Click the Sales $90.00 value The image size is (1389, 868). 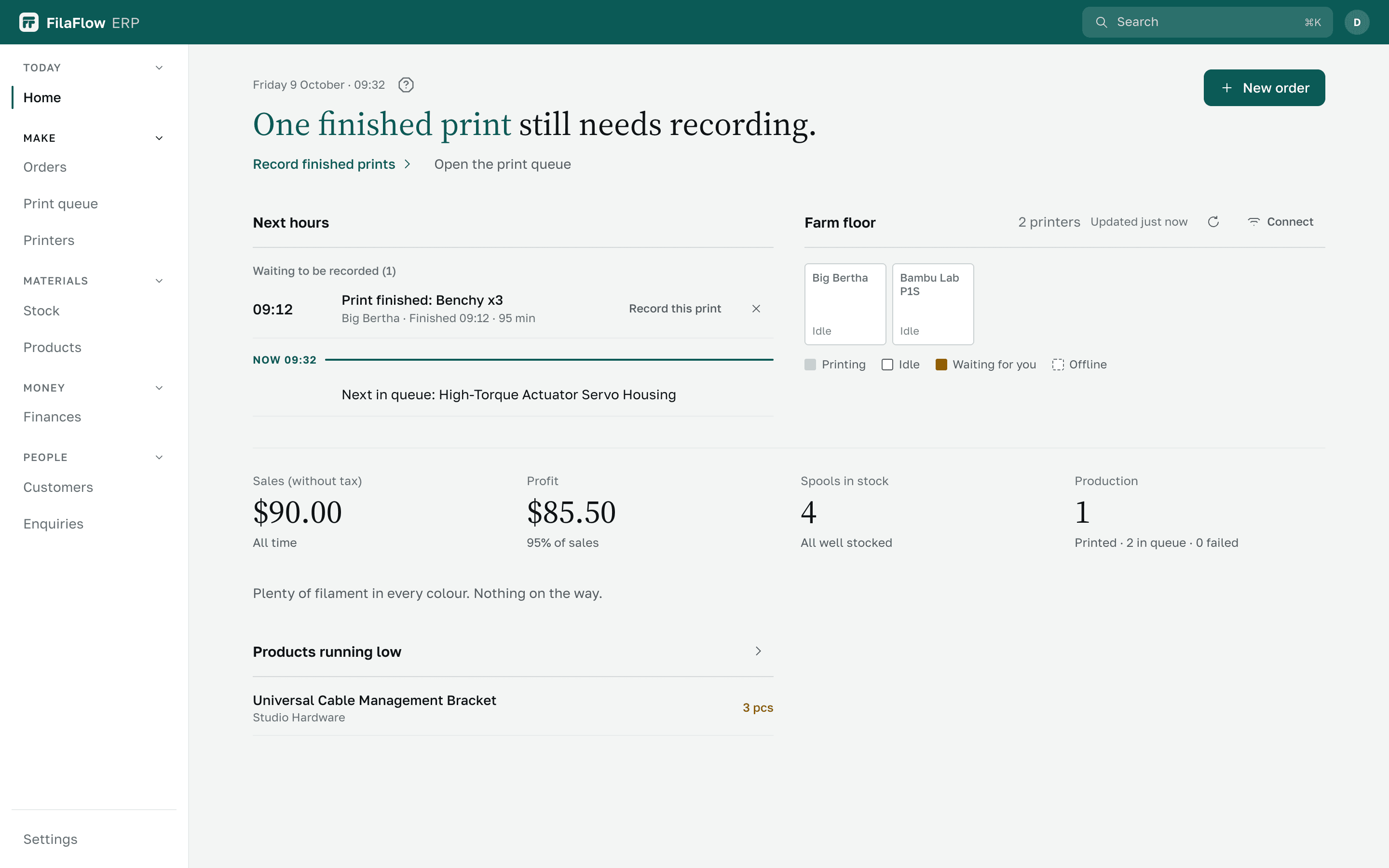[x=297, y=512]
